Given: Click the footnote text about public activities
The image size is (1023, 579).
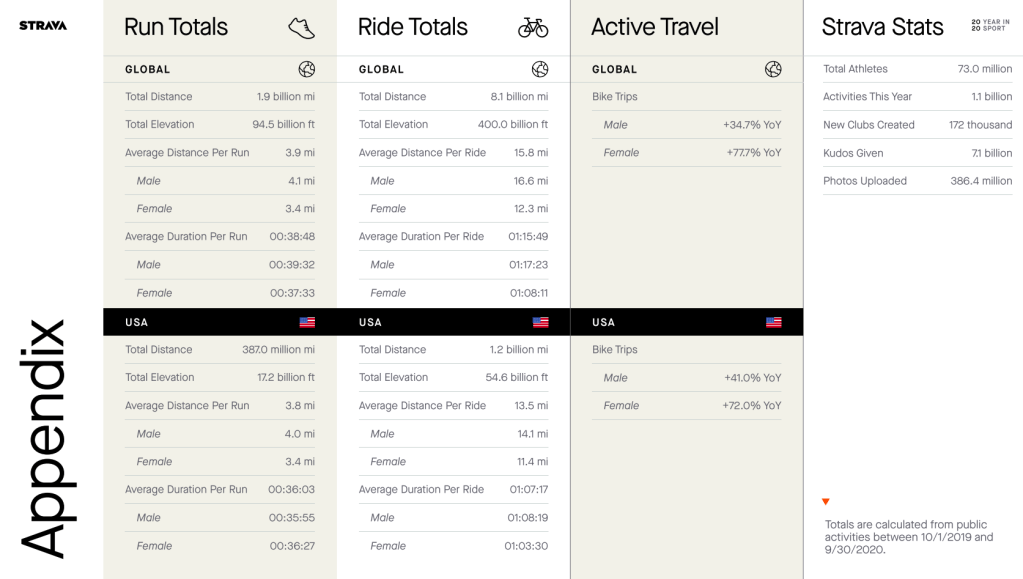Looking at the screenshot, I should pos(909,537).
